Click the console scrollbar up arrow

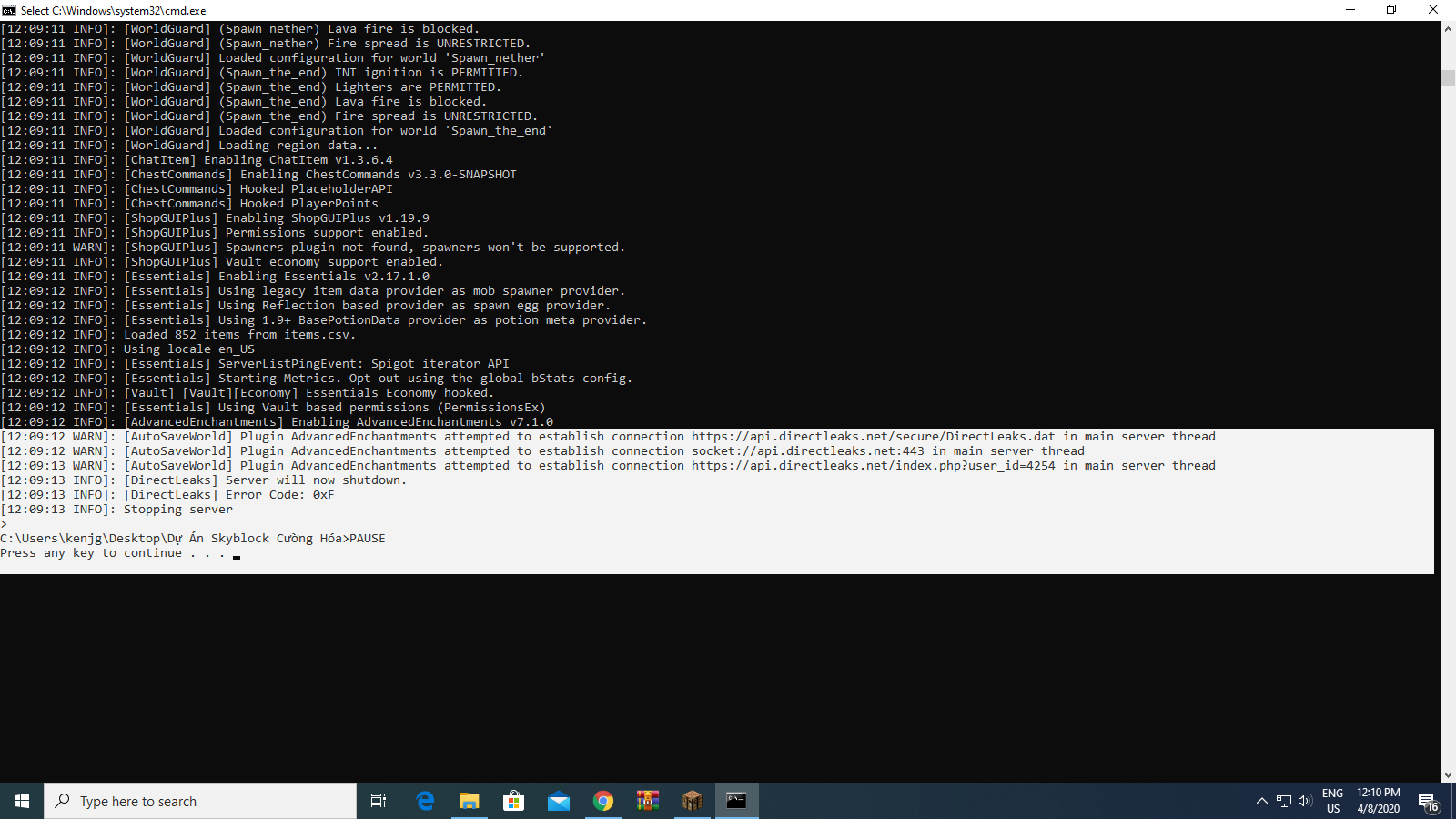(1448, 29)
